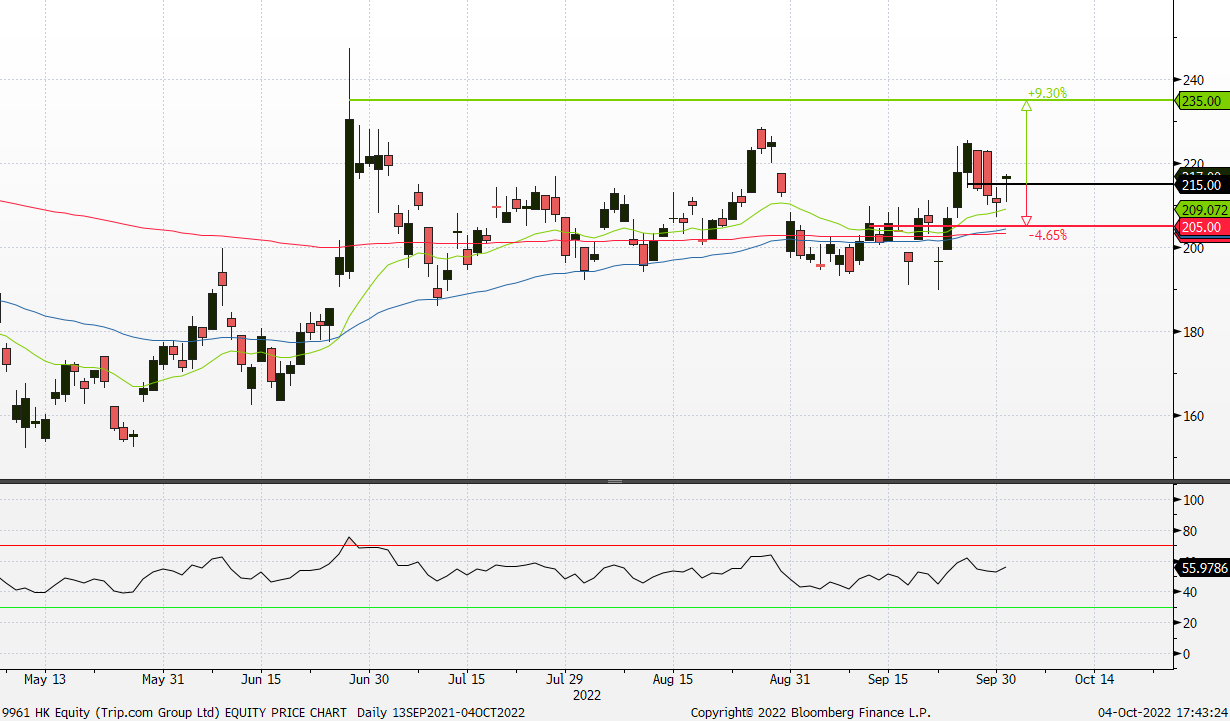Click the May 31 date label
This screenshot has height=721, width=1230.
click(163, 680)
